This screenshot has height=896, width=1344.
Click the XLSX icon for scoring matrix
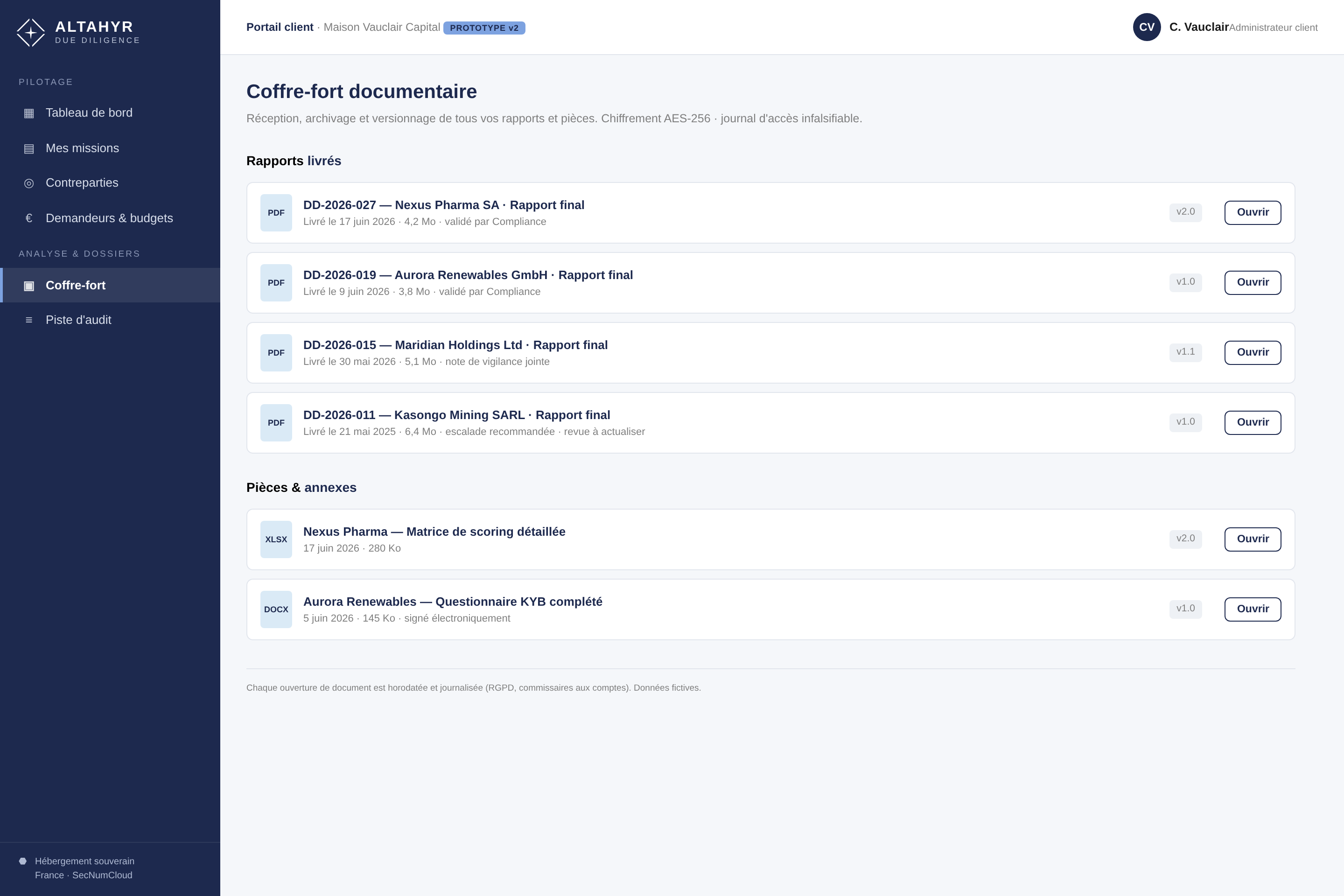coord(276,539)
